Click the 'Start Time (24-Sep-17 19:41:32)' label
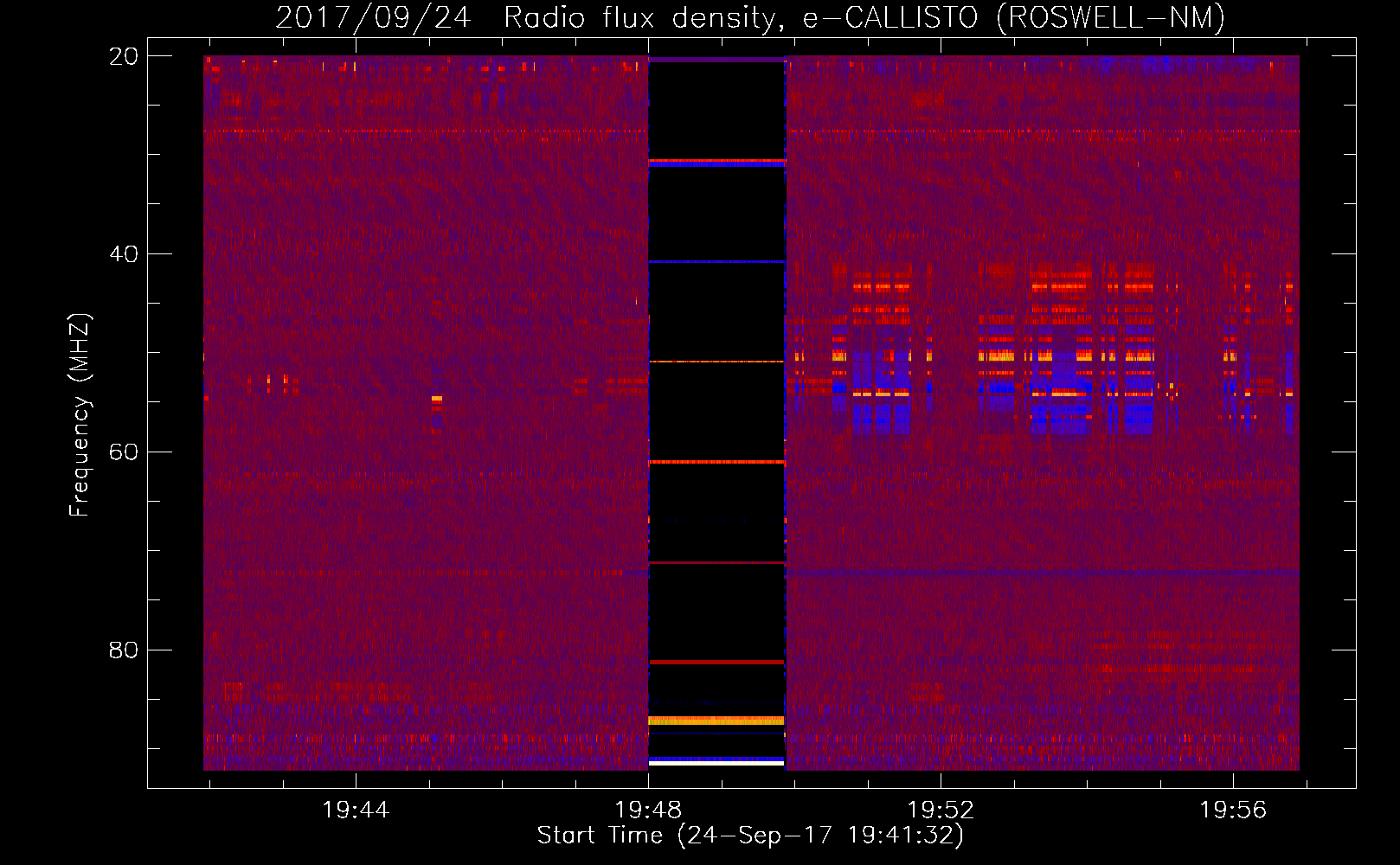 pyautogui.click(x=750, y=836)
